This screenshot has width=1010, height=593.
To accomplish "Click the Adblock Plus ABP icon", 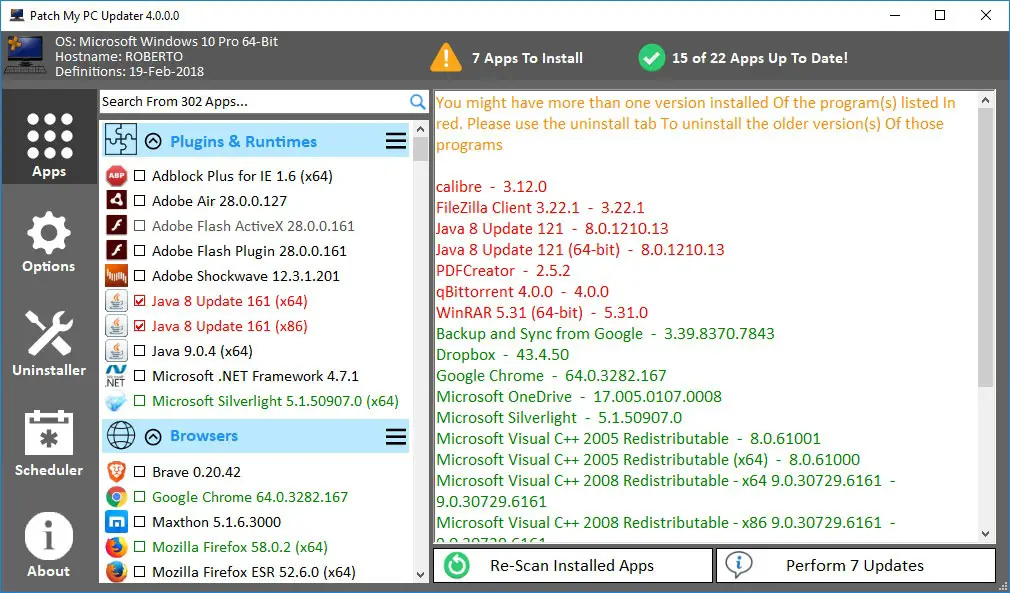I will coord(117,176).
